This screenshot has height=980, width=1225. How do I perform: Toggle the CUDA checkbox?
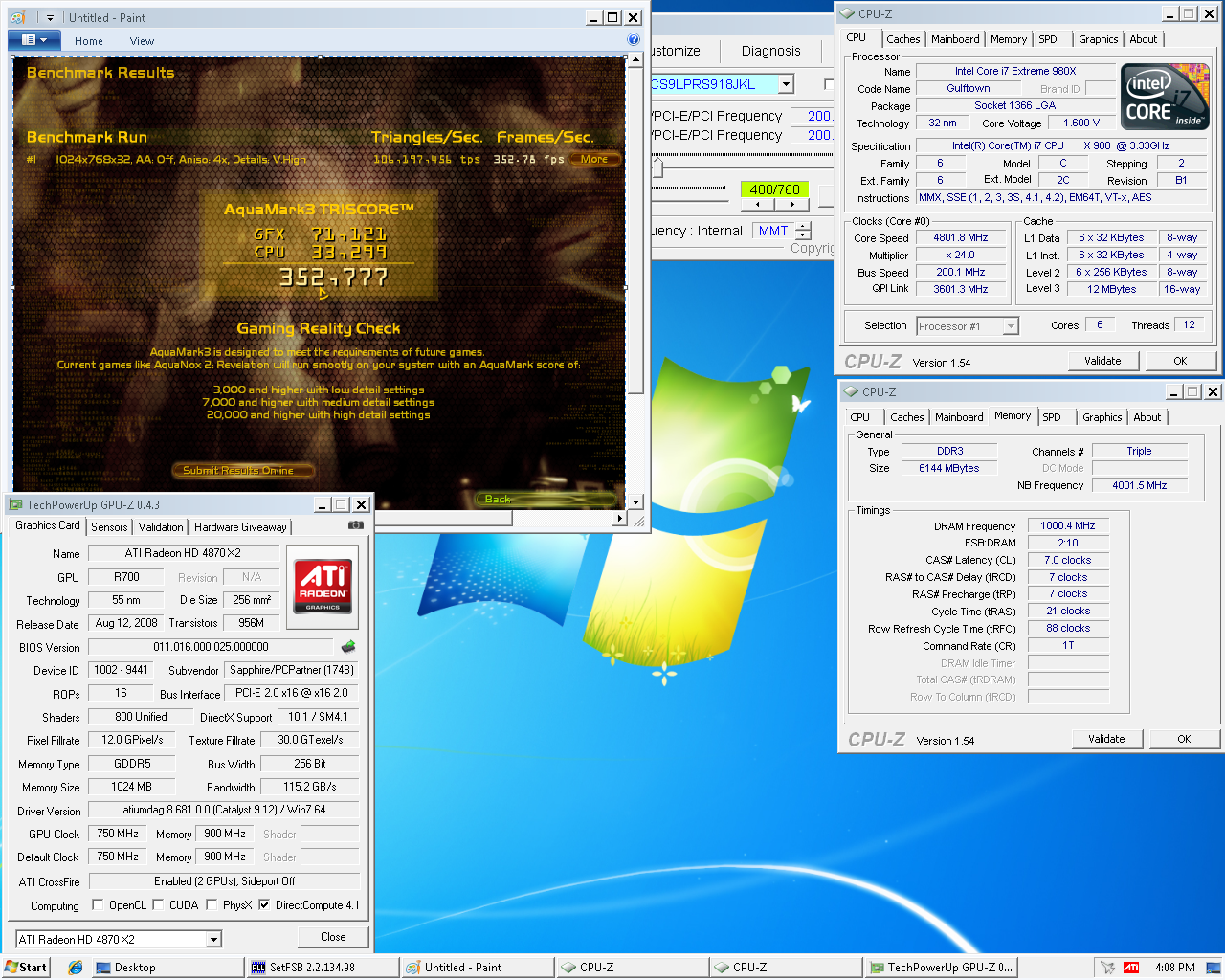[x=158, y=904]
